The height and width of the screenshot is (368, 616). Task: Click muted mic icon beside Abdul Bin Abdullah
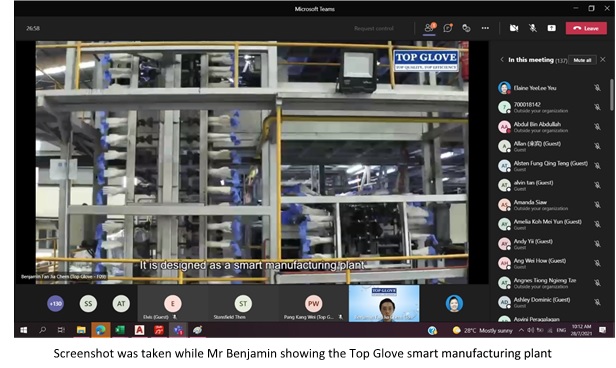pos(597,127)
